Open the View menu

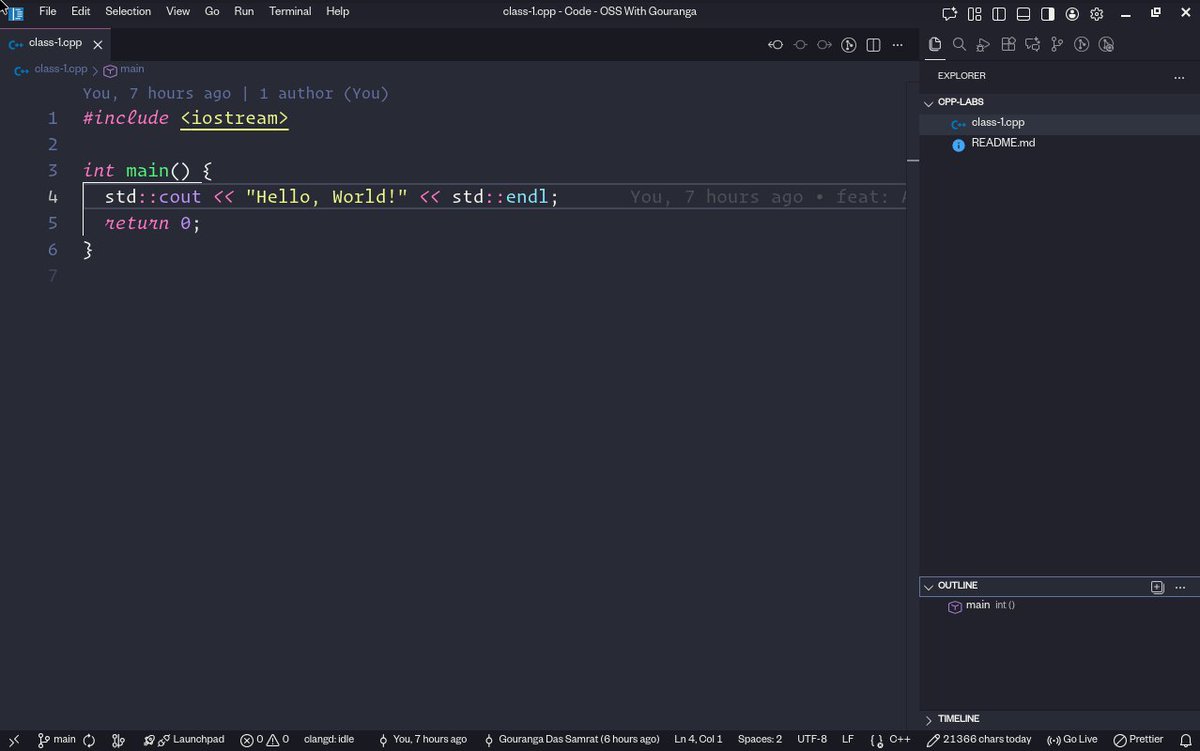coord(178,12)
